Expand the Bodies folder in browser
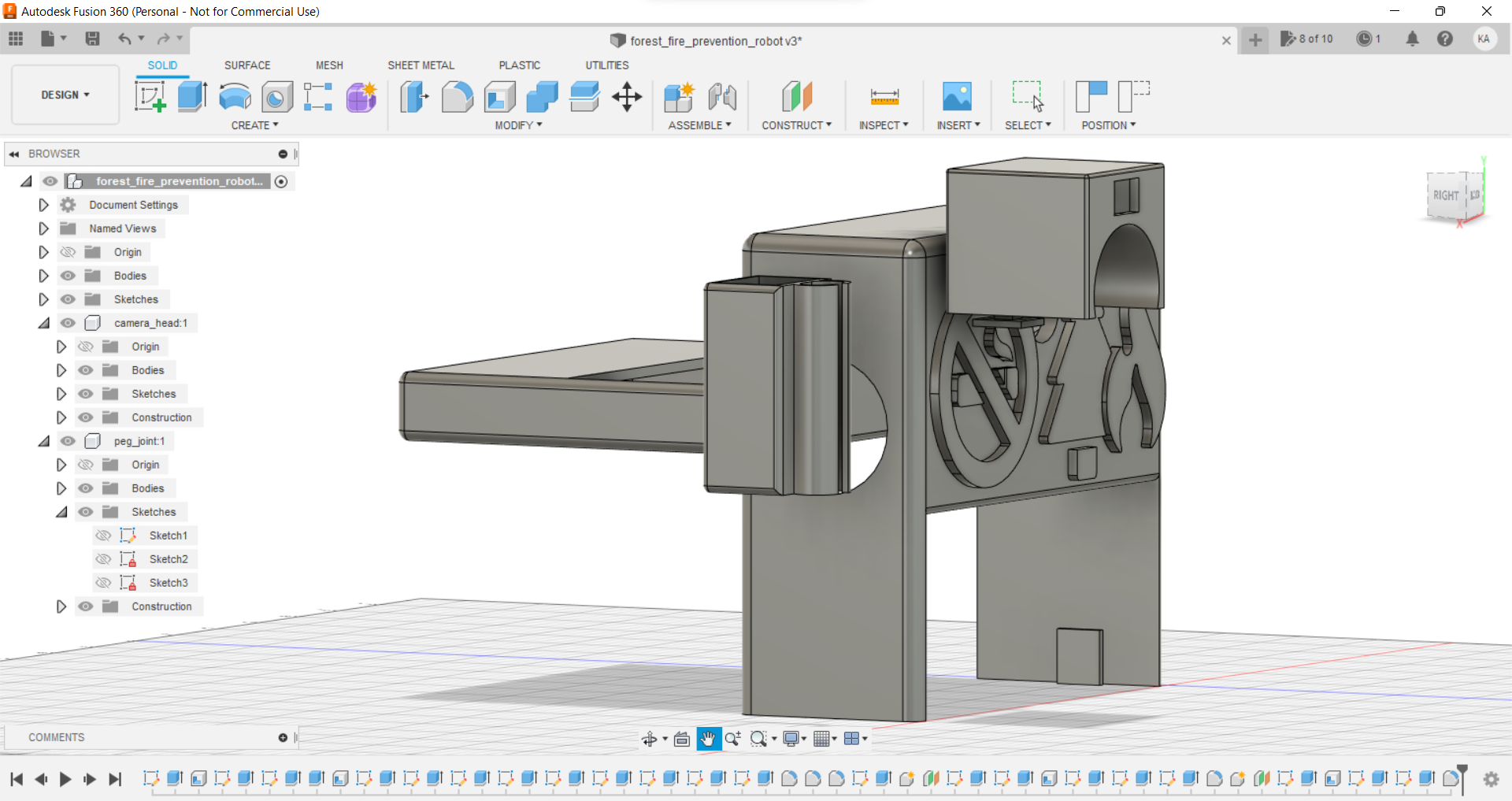The height and width of the screenshot is (801, 1512). [43, 276]
